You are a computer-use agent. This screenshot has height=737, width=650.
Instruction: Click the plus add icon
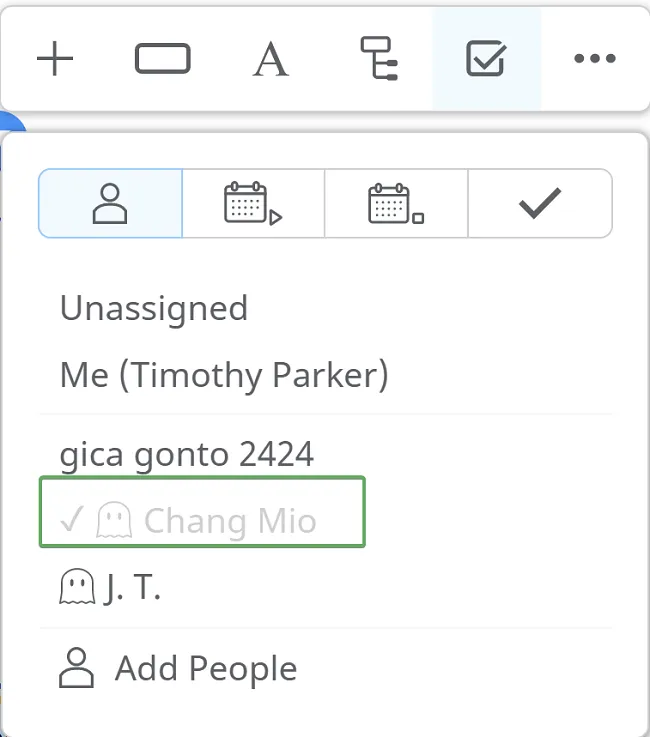coord(55,60)
